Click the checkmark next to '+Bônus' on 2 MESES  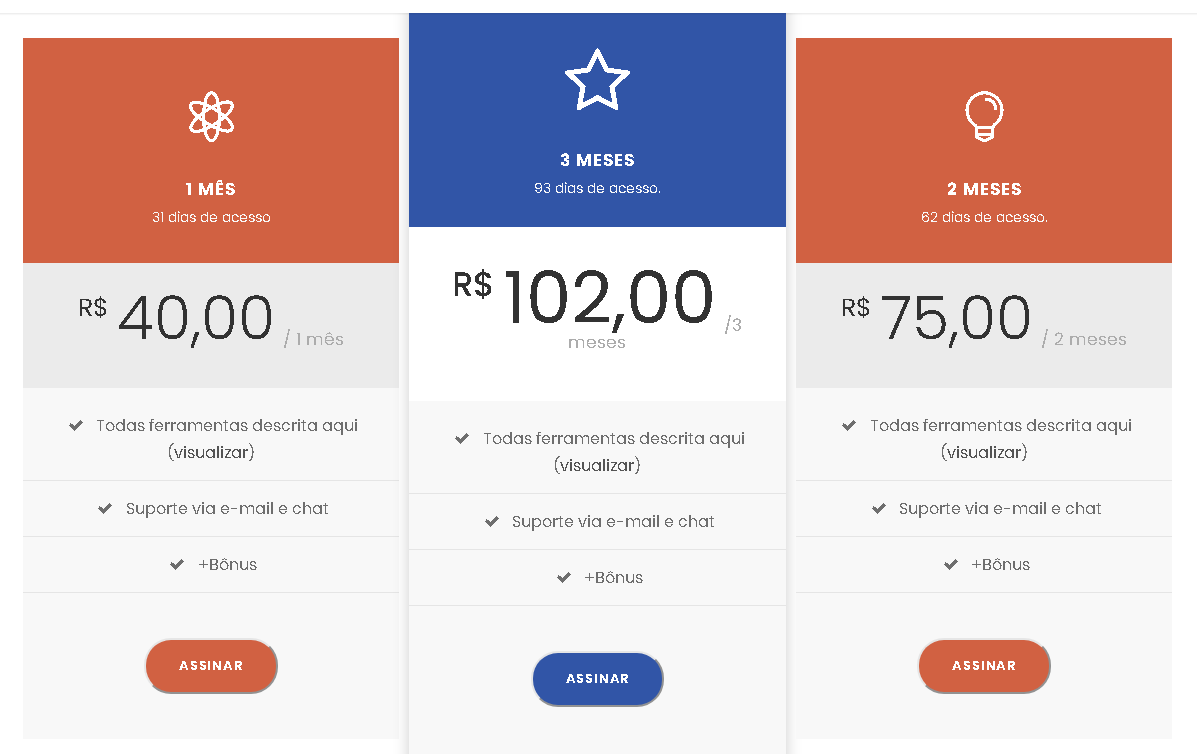point(949,564)
